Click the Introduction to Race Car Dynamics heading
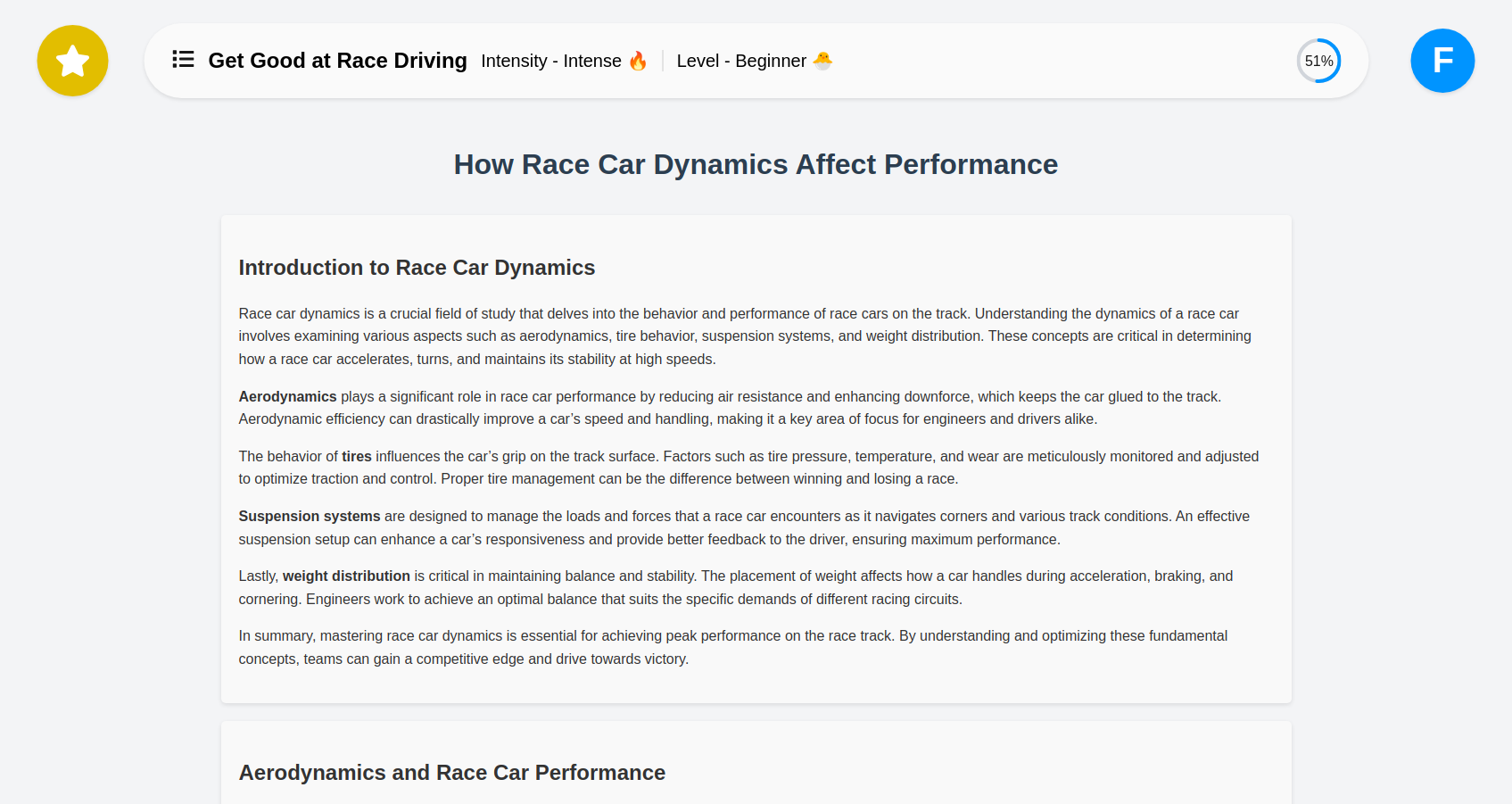 [x=417, y=268]
